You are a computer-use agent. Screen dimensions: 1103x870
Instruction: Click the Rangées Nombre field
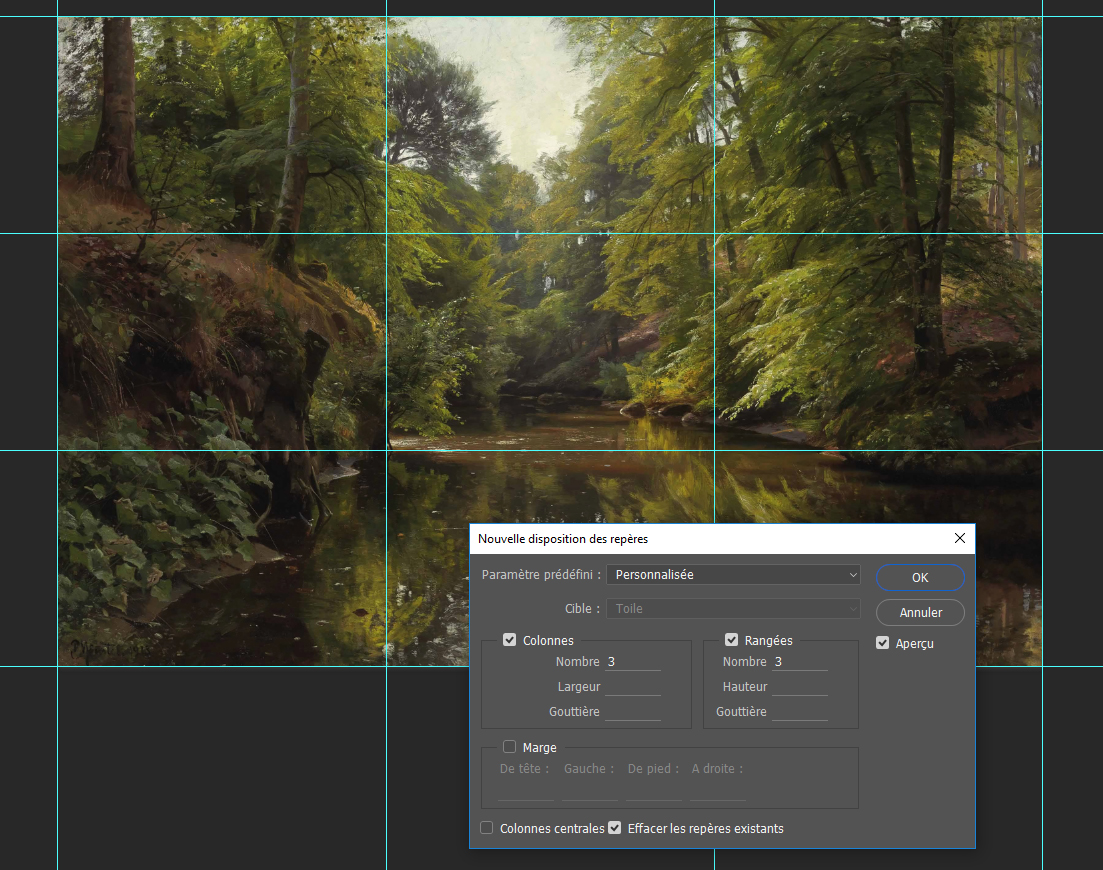click(x=799, y=662)
